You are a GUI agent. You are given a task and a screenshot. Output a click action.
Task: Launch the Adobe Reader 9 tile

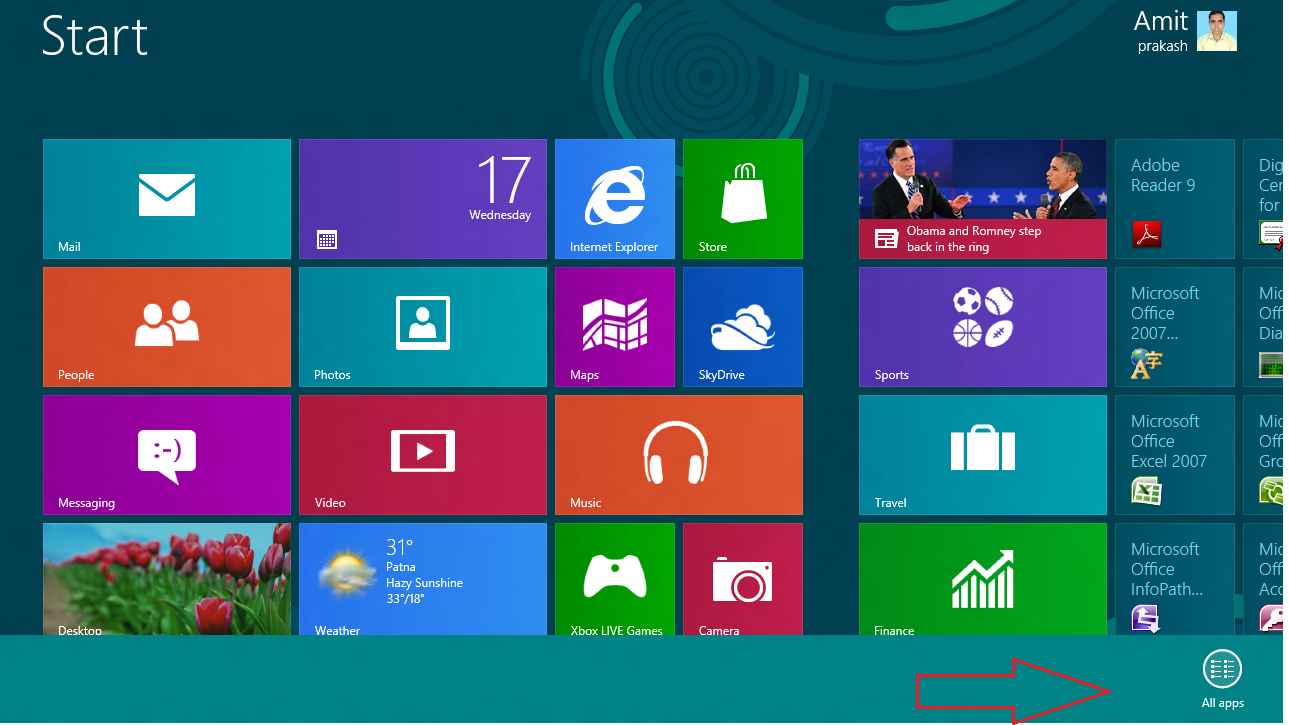coord(1175,199)
